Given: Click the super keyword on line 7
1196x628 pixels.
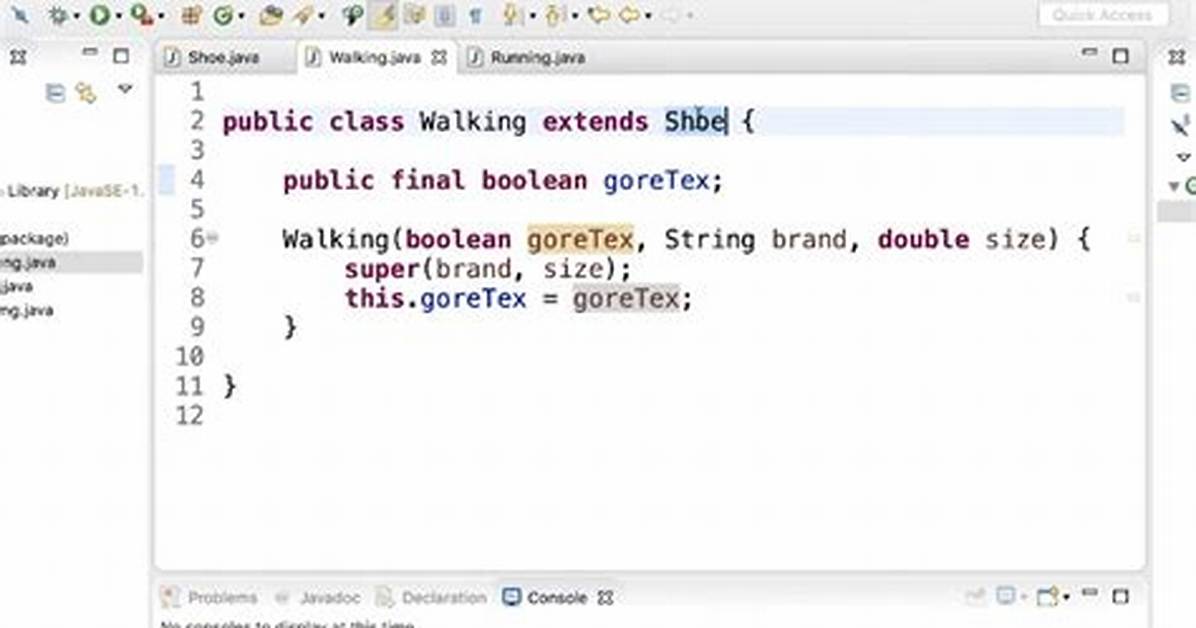Looking at the screenshot, I should (x=381, y=269).
